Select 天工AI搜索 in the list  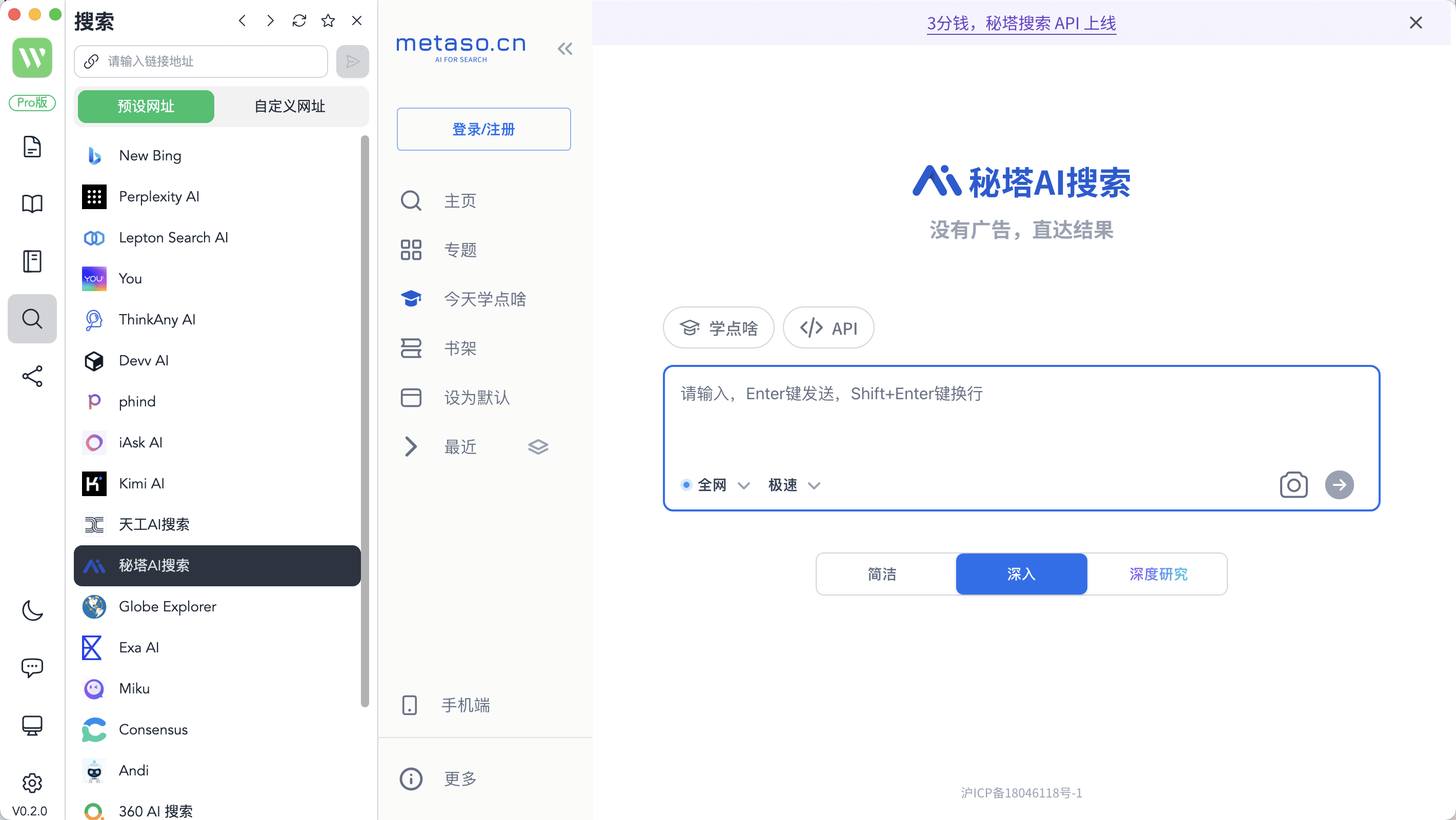[217, 524]
